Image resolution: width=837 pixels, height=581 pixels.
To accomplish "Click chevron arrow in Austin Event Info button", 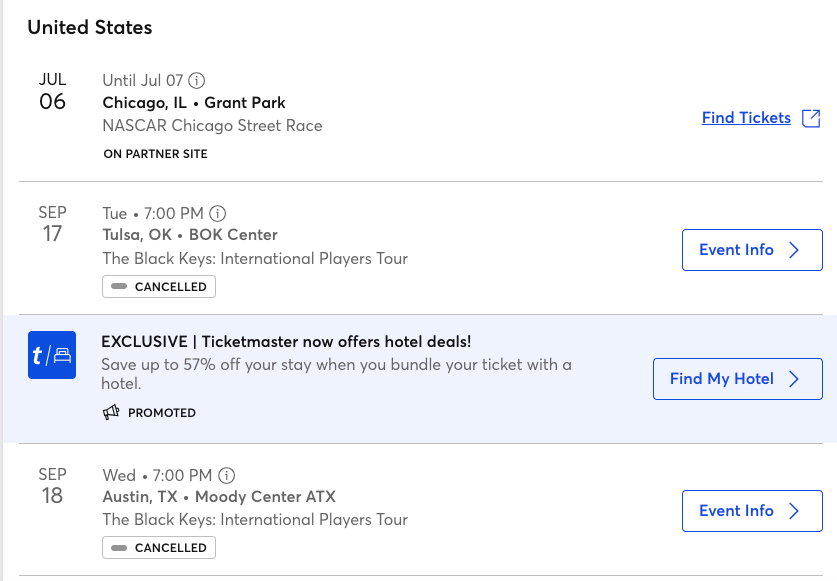I will (794, 511).
